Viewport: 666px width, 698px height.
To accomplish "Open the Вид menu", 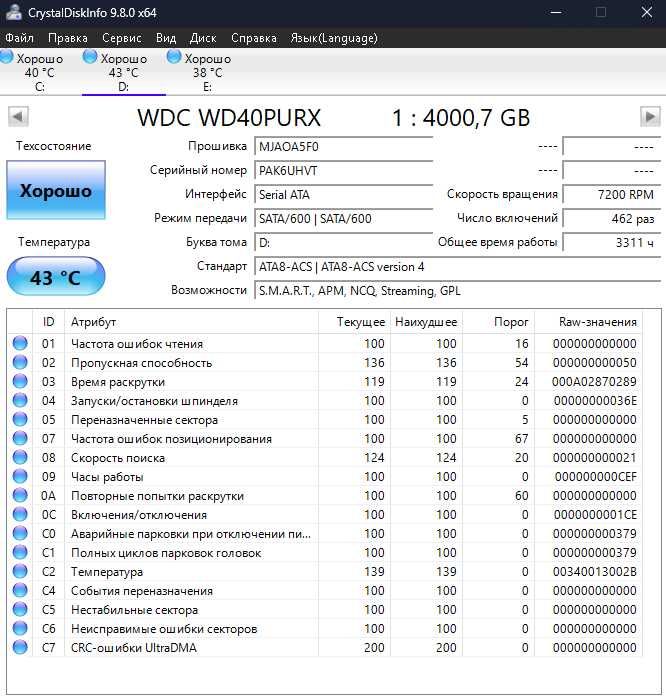I will [166, 38].
